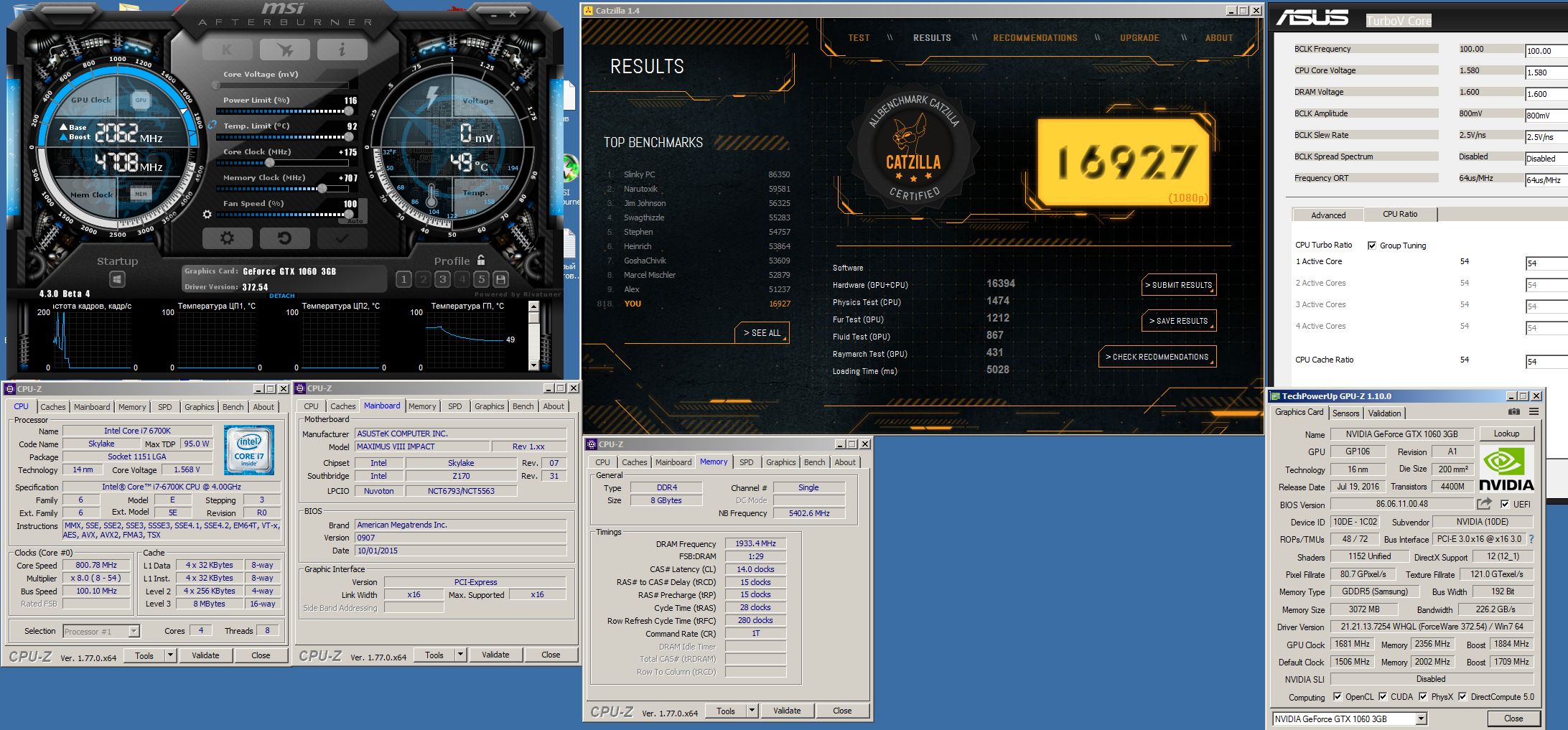Image resolution: width=1568 pixels, height=730 pixels.
Task: Click the NVIDIA logo in GPU-Z
Action: (1506, 468)
